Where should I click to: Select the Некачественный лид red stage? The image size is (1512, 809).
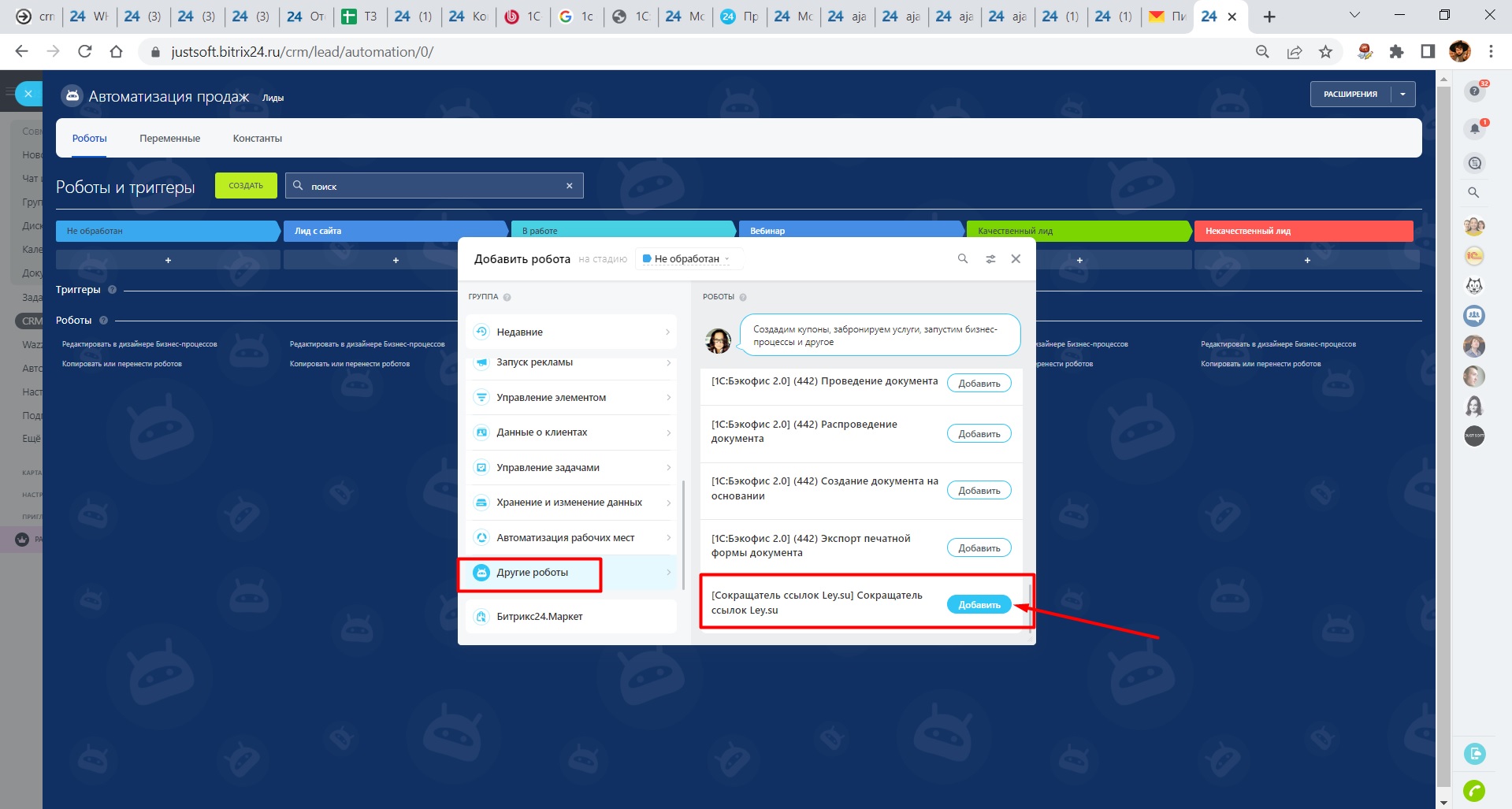pyautogui.click(x=1304, y=231)
